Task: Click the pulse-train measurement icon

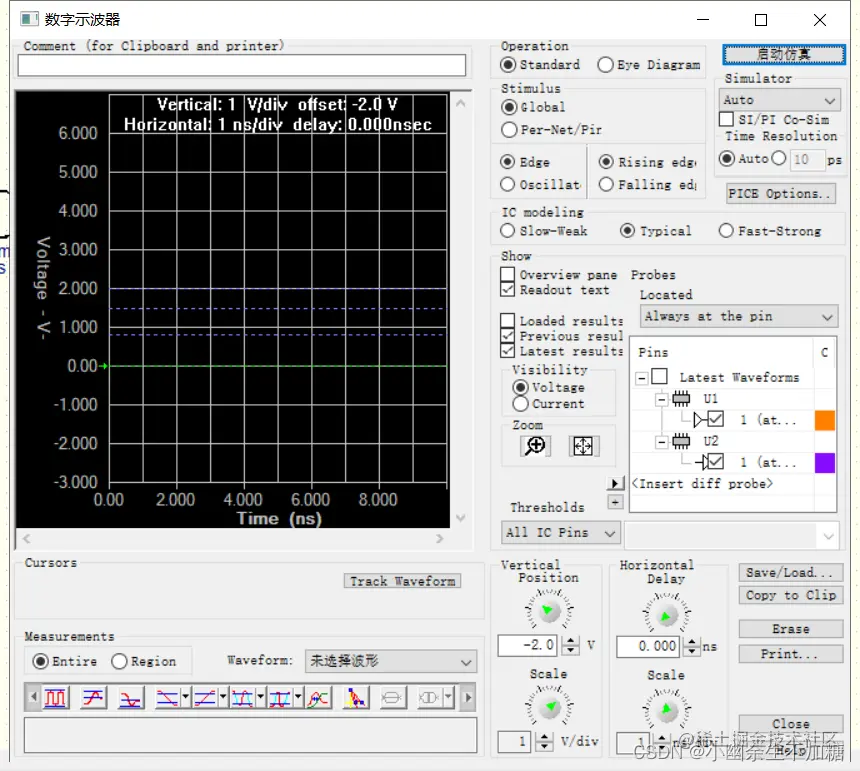Action: 55,698
